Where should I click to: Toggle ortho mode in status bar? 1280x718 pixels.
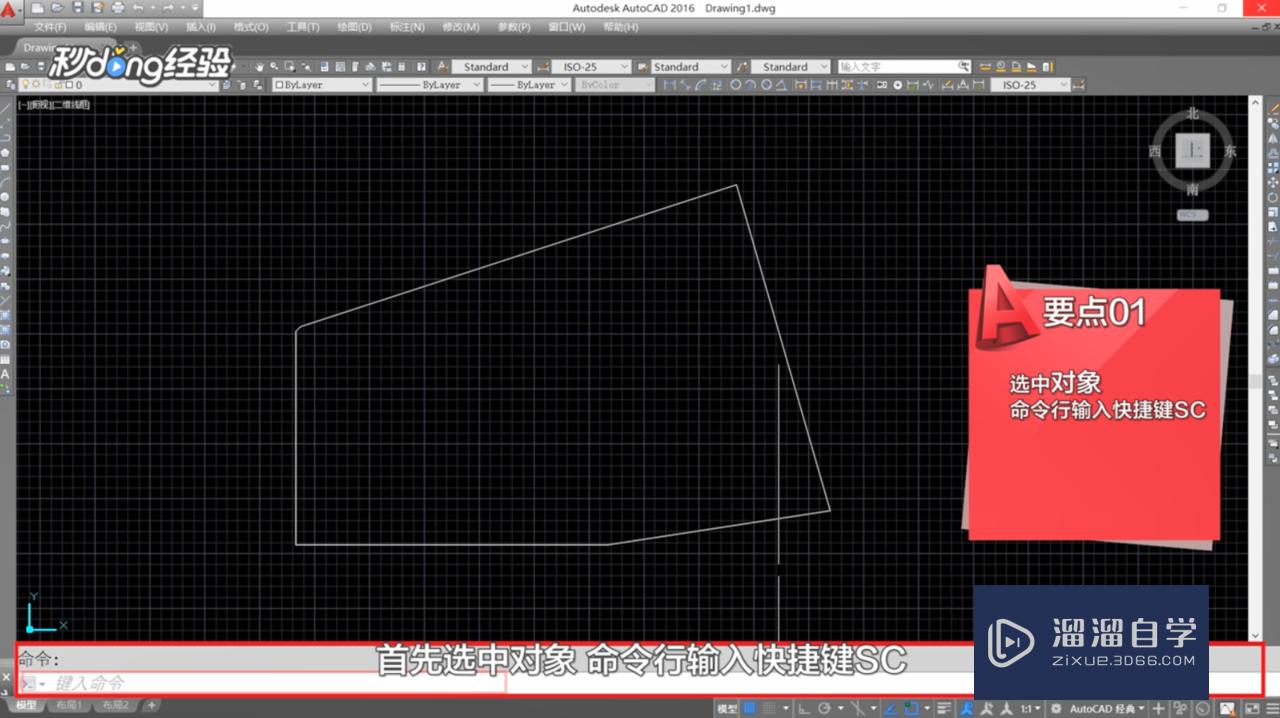[802, 708]
